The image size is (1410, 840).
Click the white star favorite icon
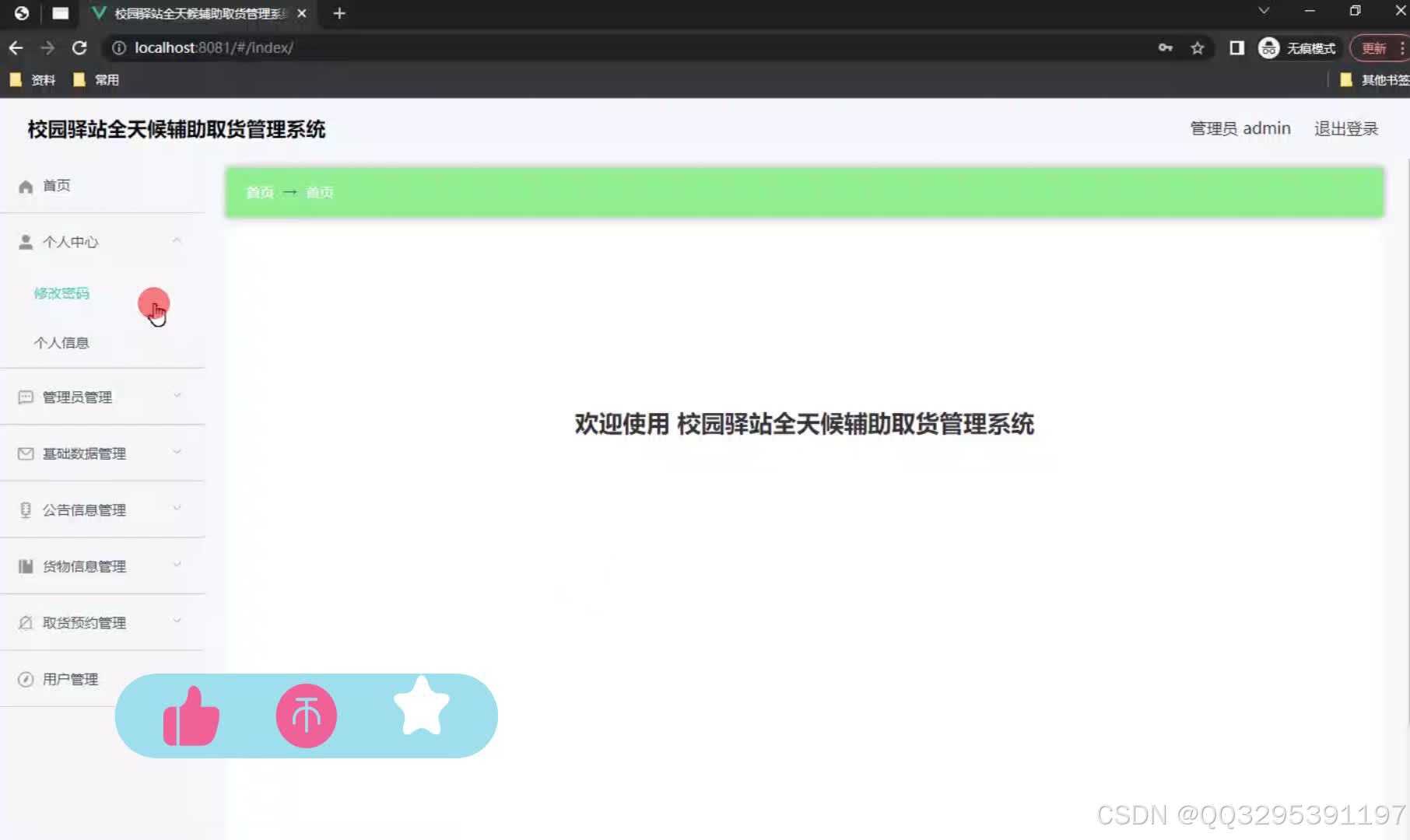click(422, 705)
